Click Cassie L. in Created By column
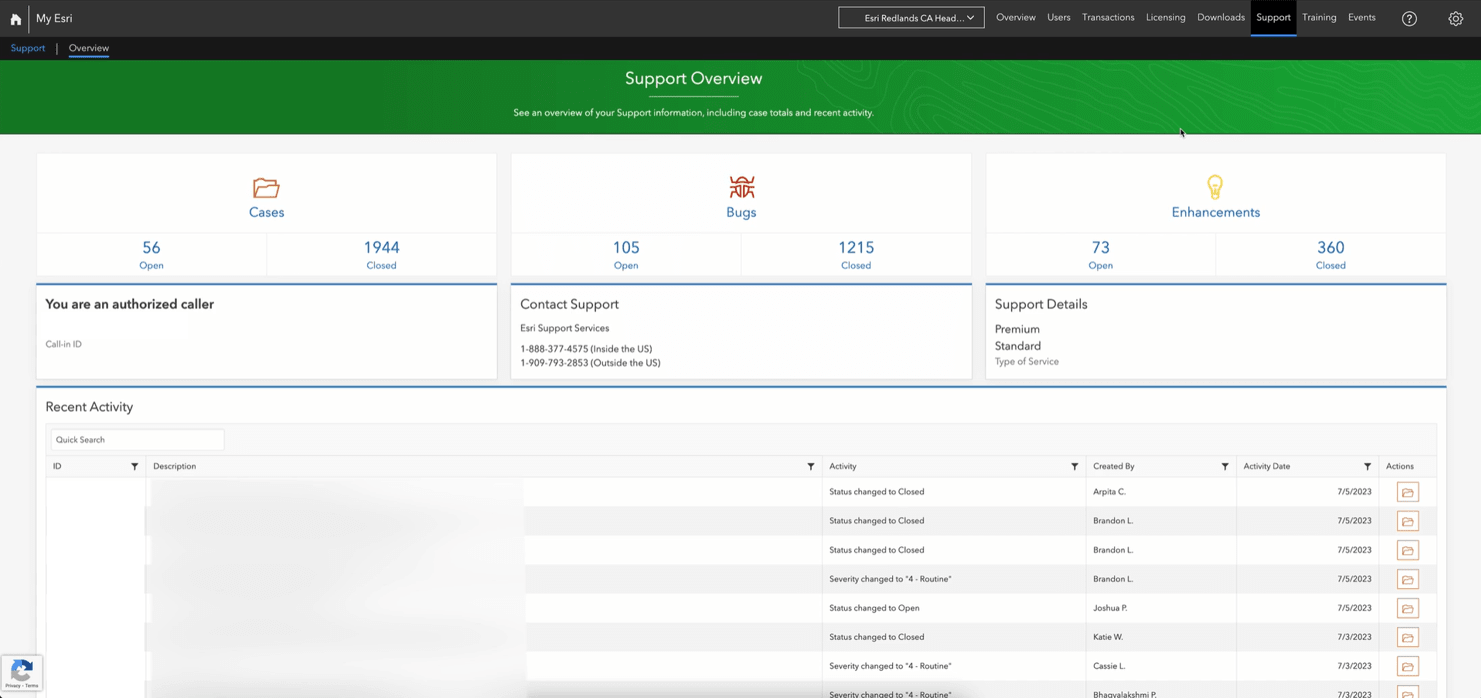Image resolution: width=1481 pixels, height=700 pixels. [x=1109, y=666]
